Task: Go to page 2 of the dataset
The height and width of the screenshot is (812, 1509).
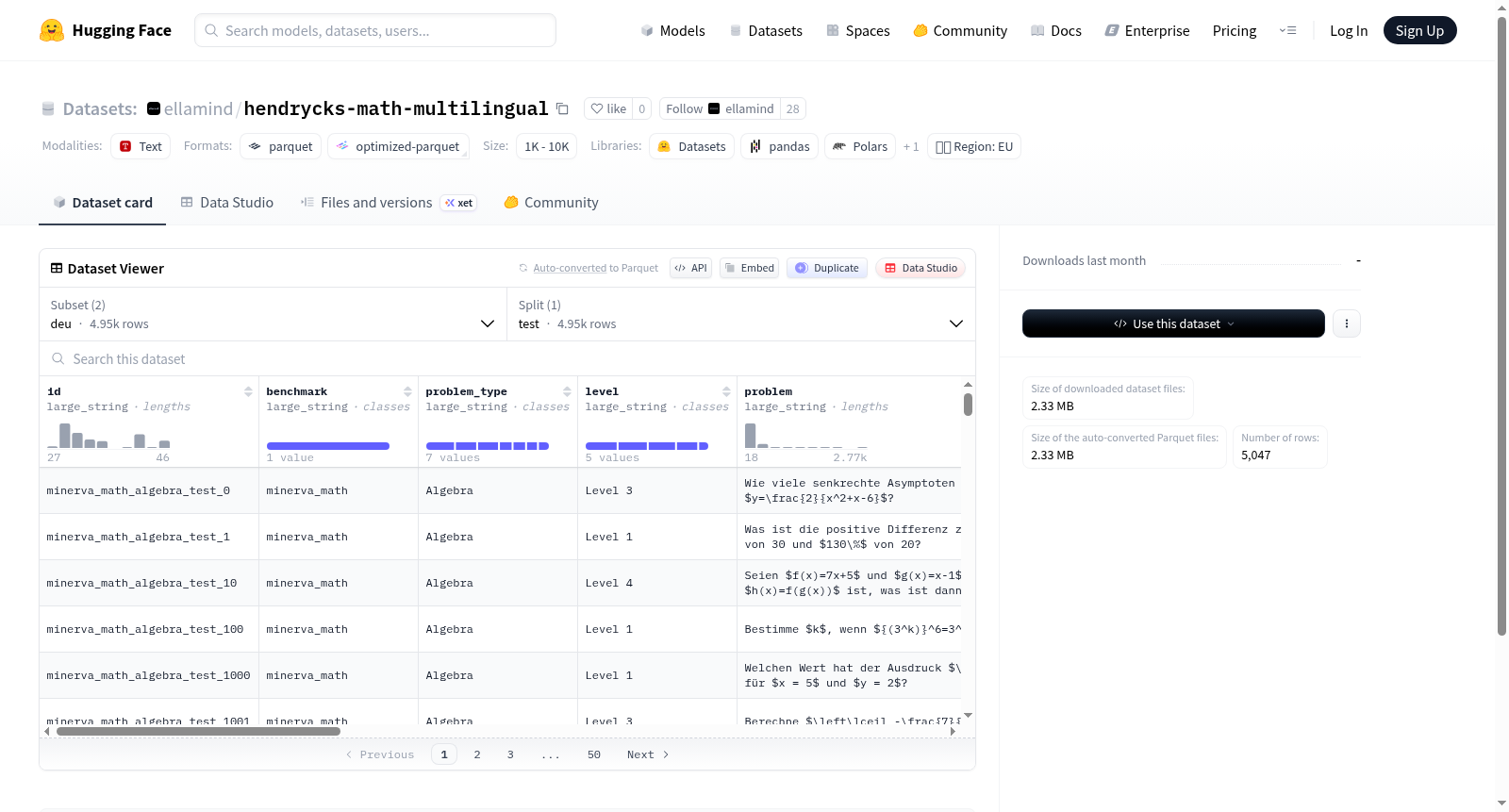Action: coord(477,754)
